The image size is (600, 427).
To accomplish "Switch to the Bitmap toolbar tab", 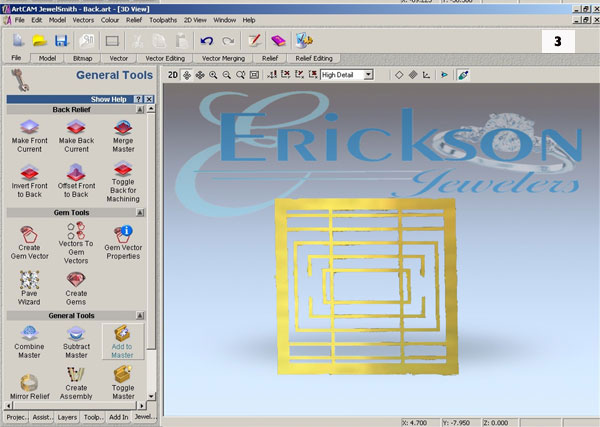I will pyautogui.click(x=83, y=58).
